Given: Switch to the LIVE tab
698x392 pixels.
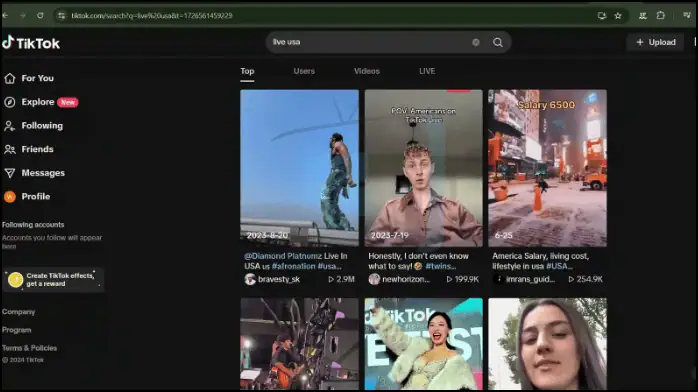Looking at the screenshot, I should (427, 71).
